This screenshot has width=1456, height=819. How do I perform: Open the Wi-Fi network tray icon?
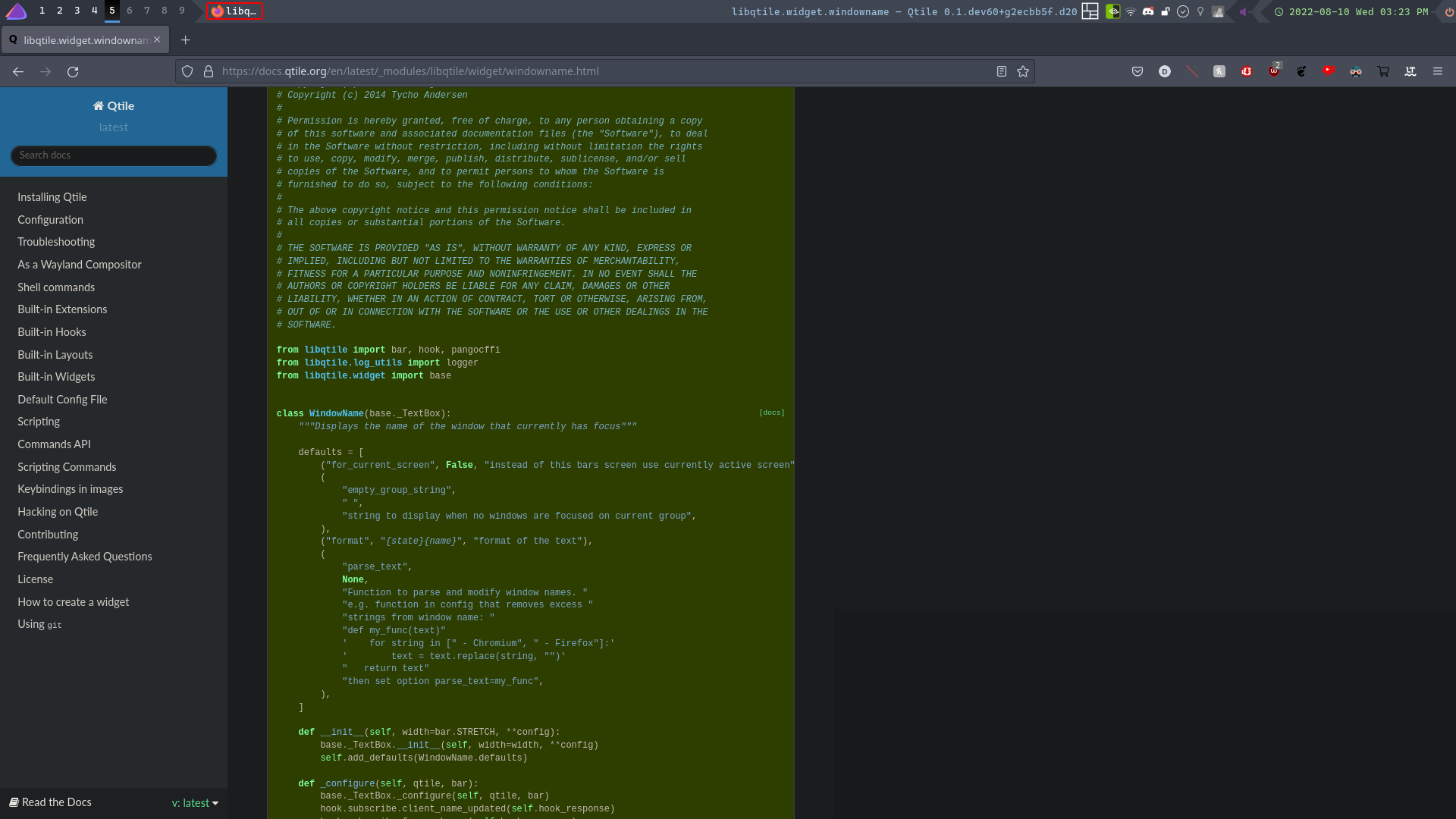click(x=1131, y=11)
